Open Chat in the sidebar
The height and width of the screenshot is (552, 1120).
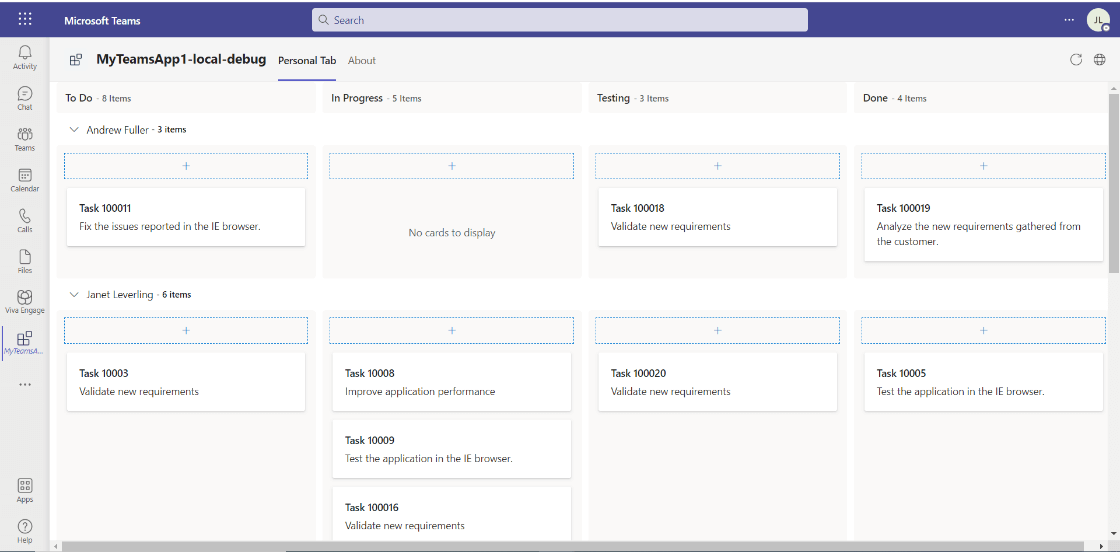25,97
